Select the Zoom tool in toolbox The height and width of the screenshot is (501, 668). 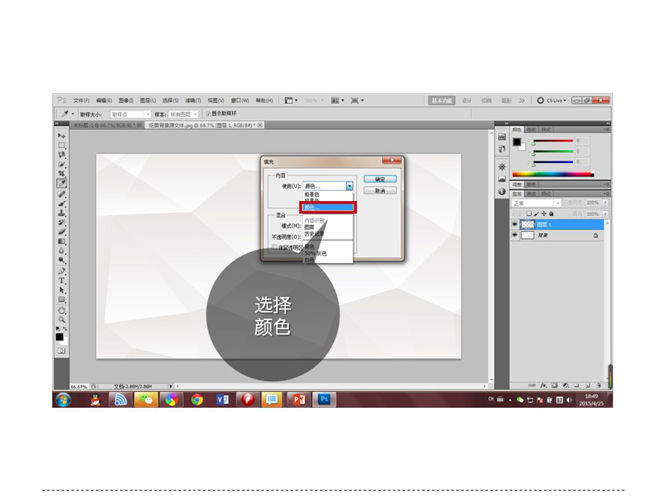(60, 318)
